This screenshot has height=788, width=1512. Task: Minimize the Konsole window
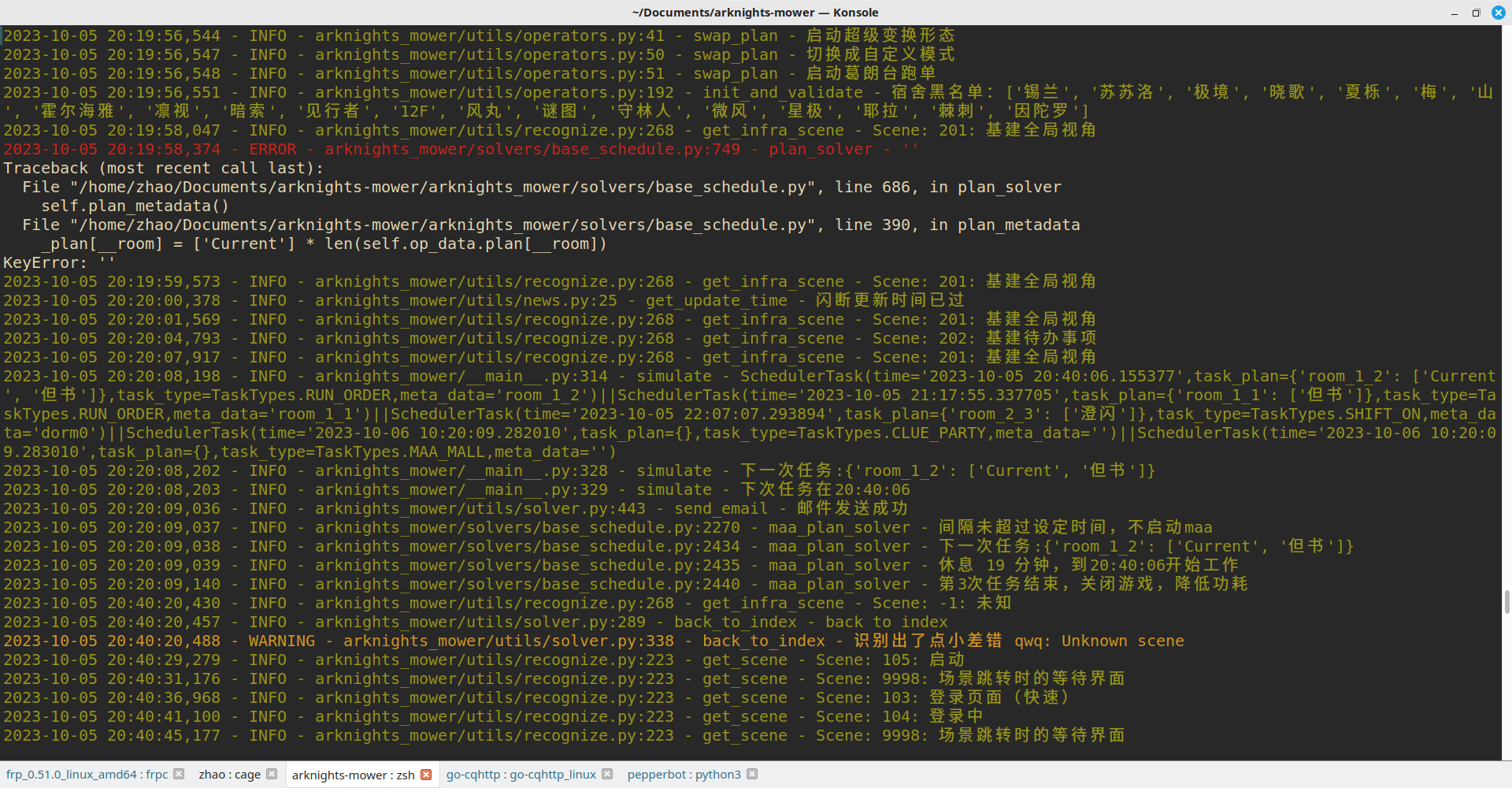(x=1453, y=13)
